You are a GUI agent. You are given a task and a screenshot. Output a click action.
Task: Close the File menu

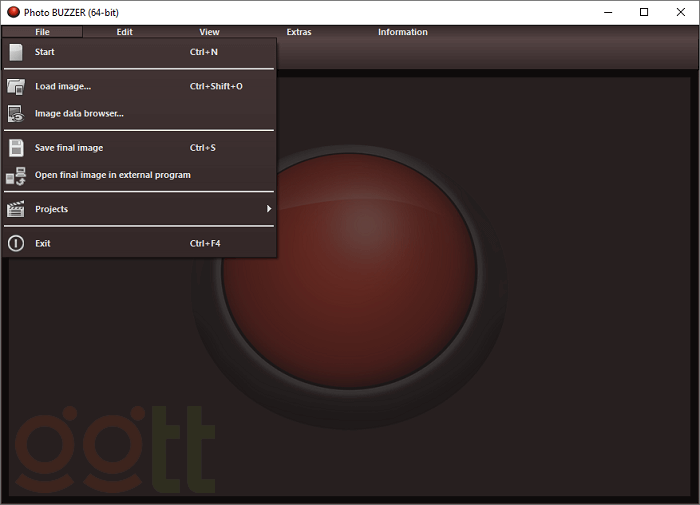click(42, 32)
